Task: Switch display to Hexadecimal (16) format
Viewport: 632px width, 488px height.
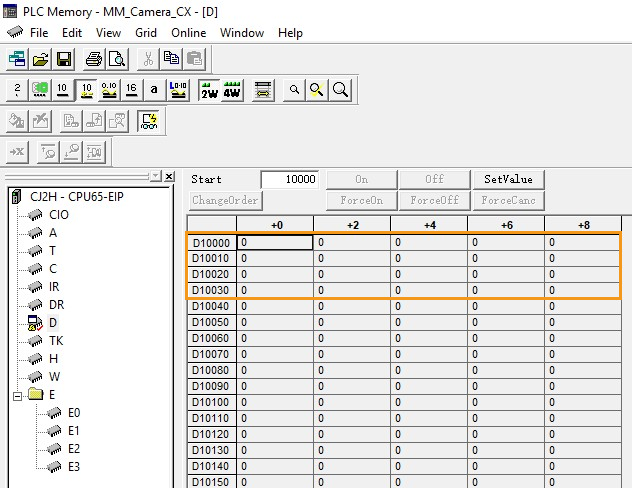Action: [131, 90]
